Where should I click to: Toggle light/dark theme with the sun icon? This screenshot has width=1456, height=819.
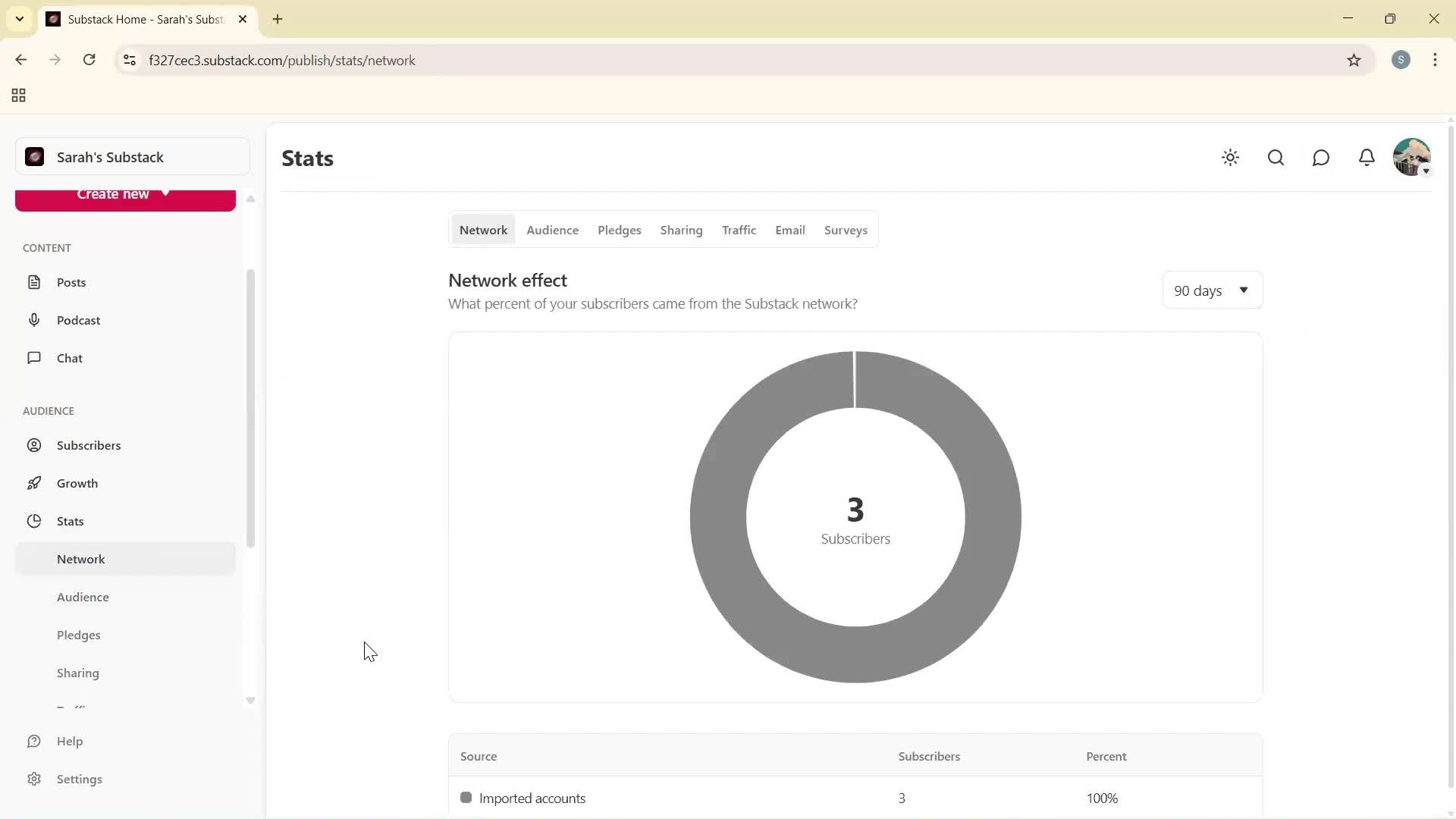tap(1230, 158)
